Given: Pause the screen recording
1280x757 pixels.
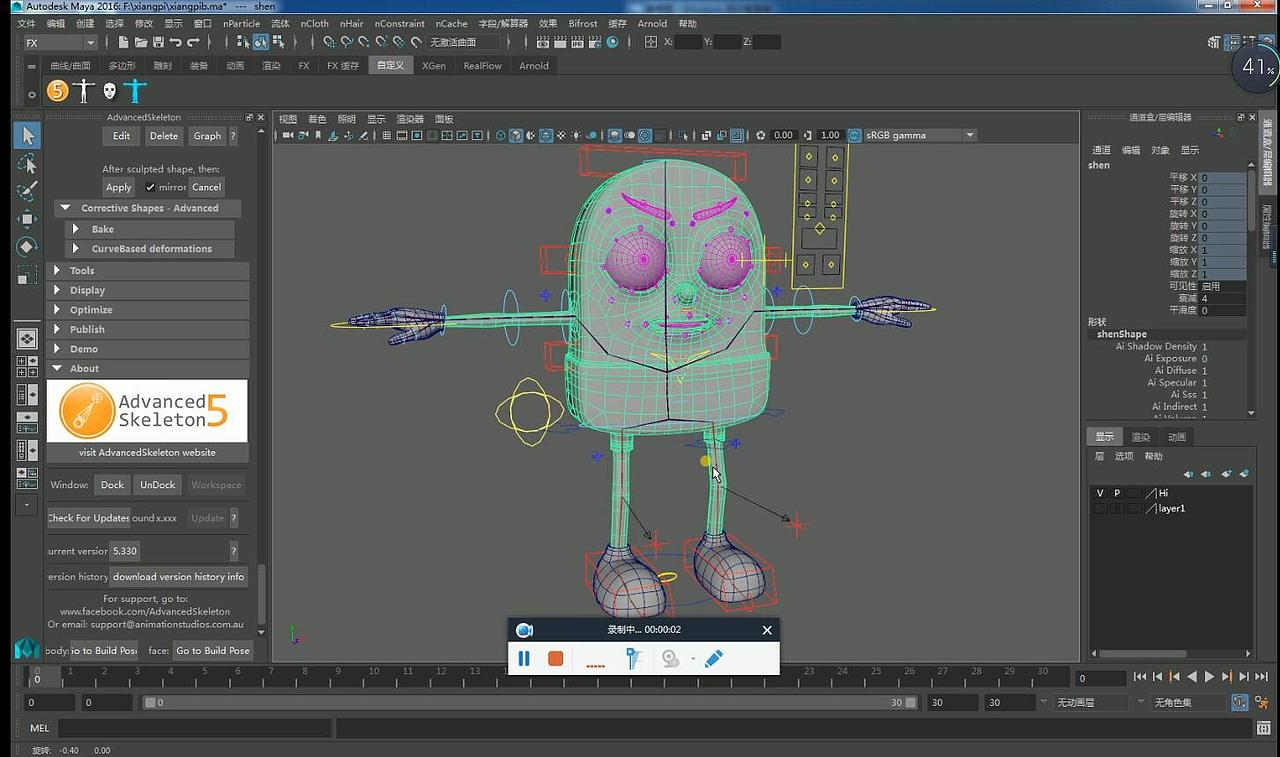Looking at the screenshot, I should [x=524, y=658].
